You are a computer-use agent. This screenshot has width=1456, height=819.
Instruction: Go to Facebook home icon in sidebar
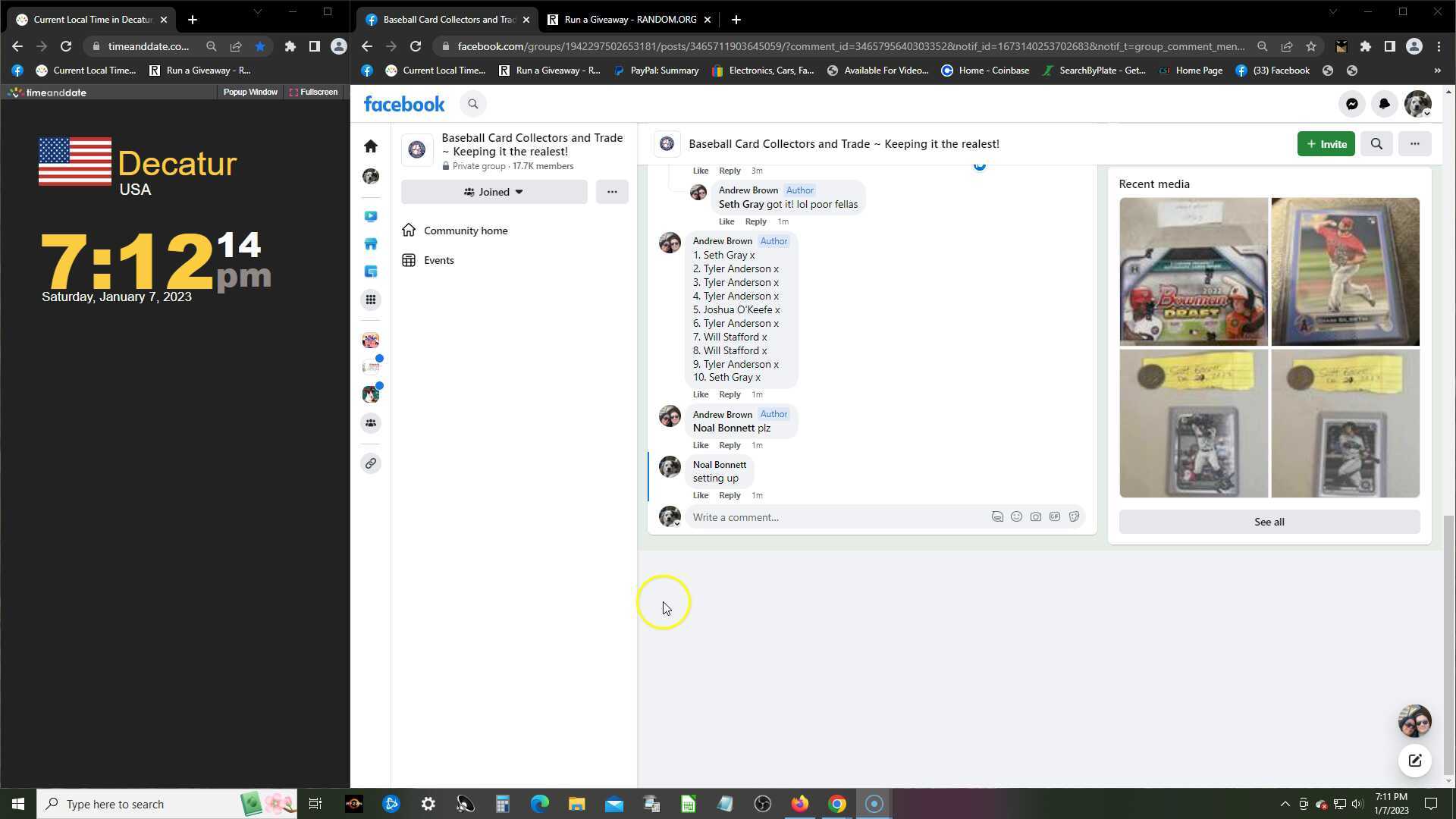tap(371, 146)
